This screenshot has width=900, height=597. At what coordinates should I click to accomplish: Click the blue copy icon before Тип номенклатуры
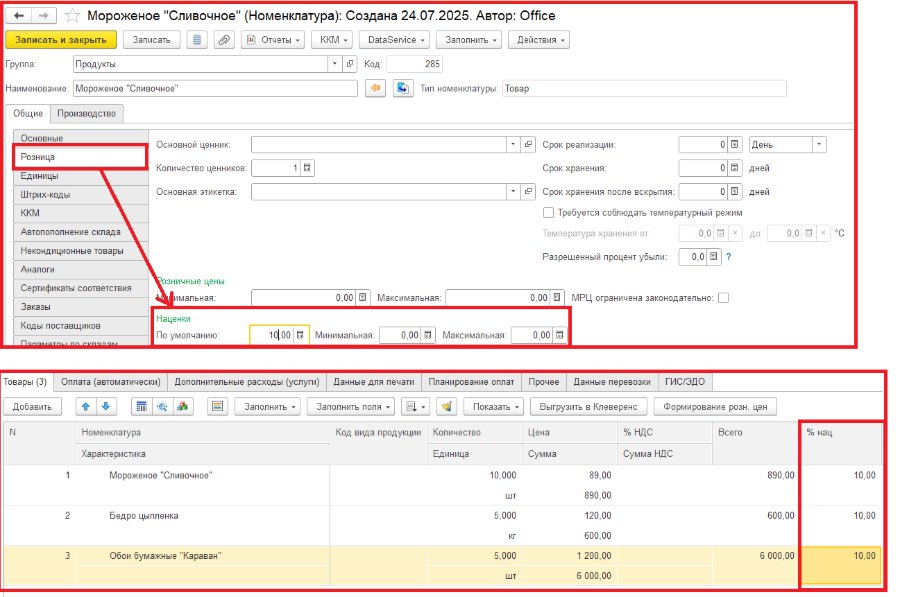point(403,88)
